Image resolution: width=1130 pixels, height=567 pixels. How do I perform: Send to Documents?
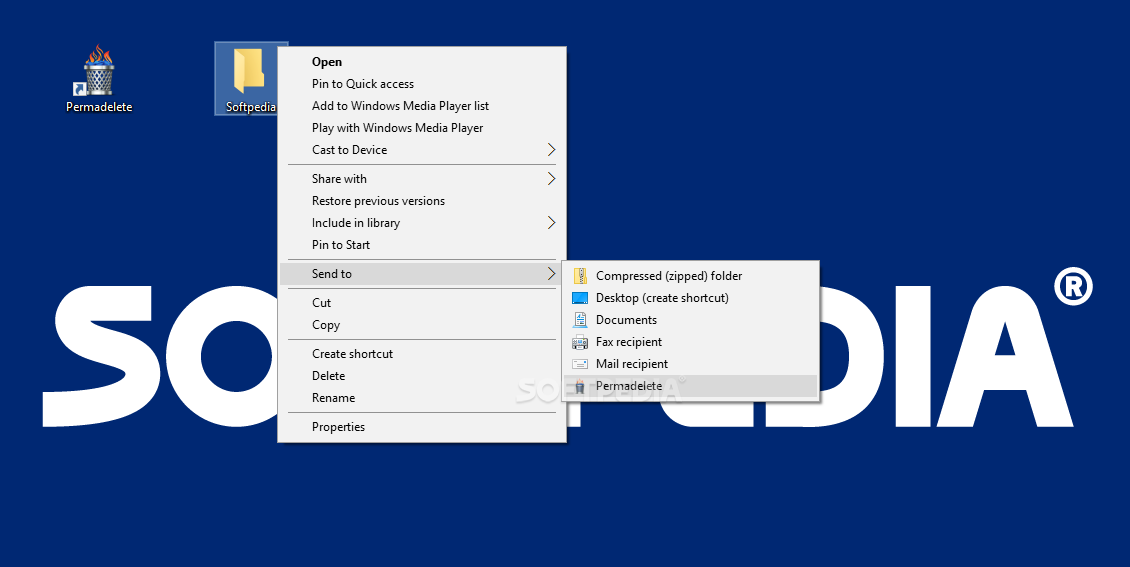coord(690,320)
